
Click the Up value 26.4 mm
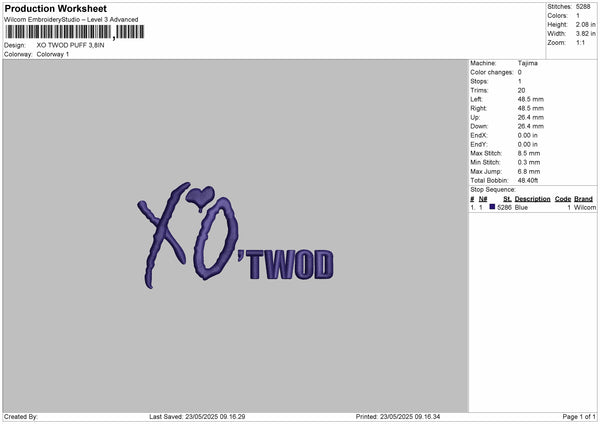coord(531,117)
